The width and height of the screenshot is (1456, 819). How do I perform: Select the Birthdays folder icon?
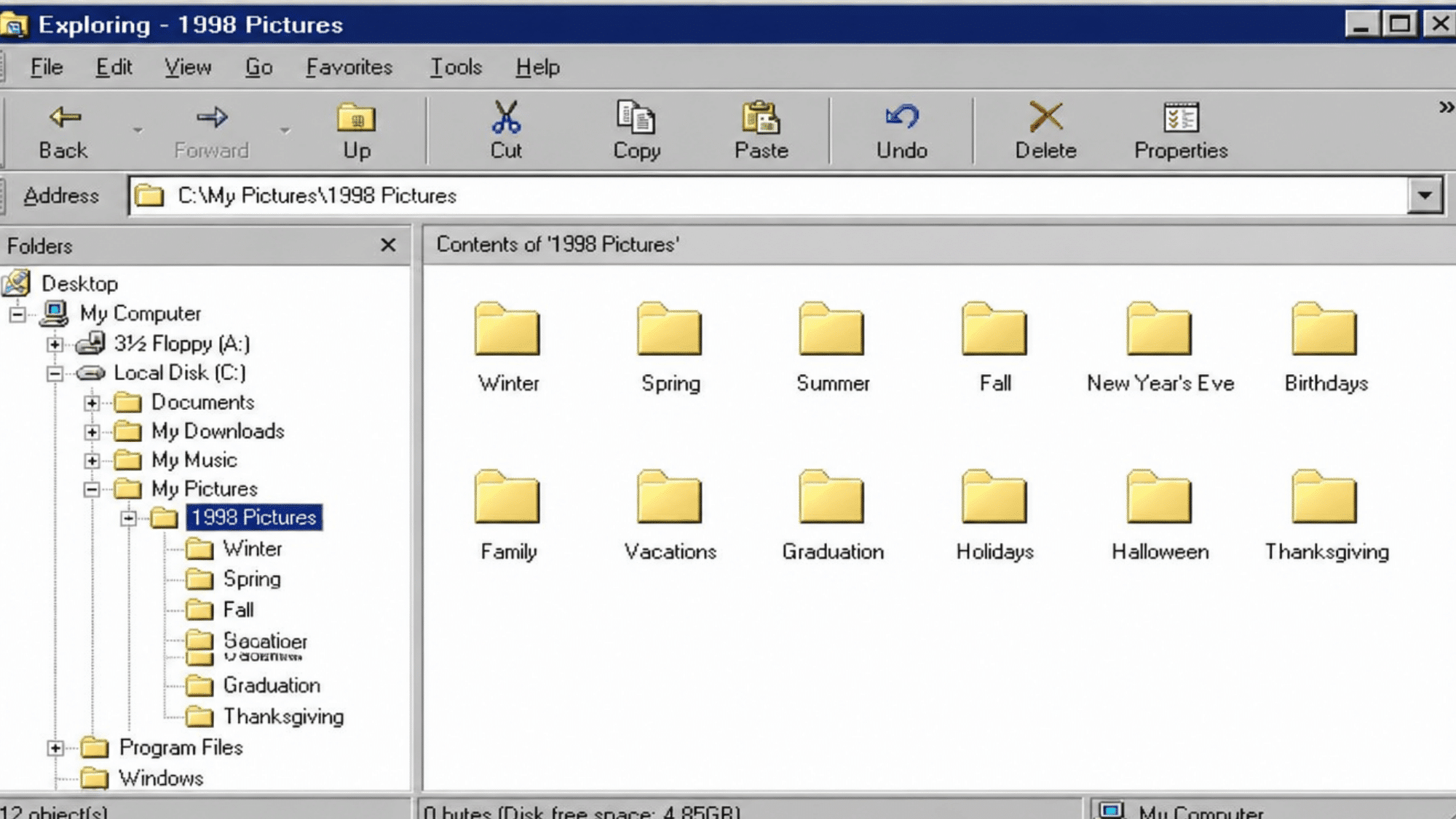(x=1325, y=329)
